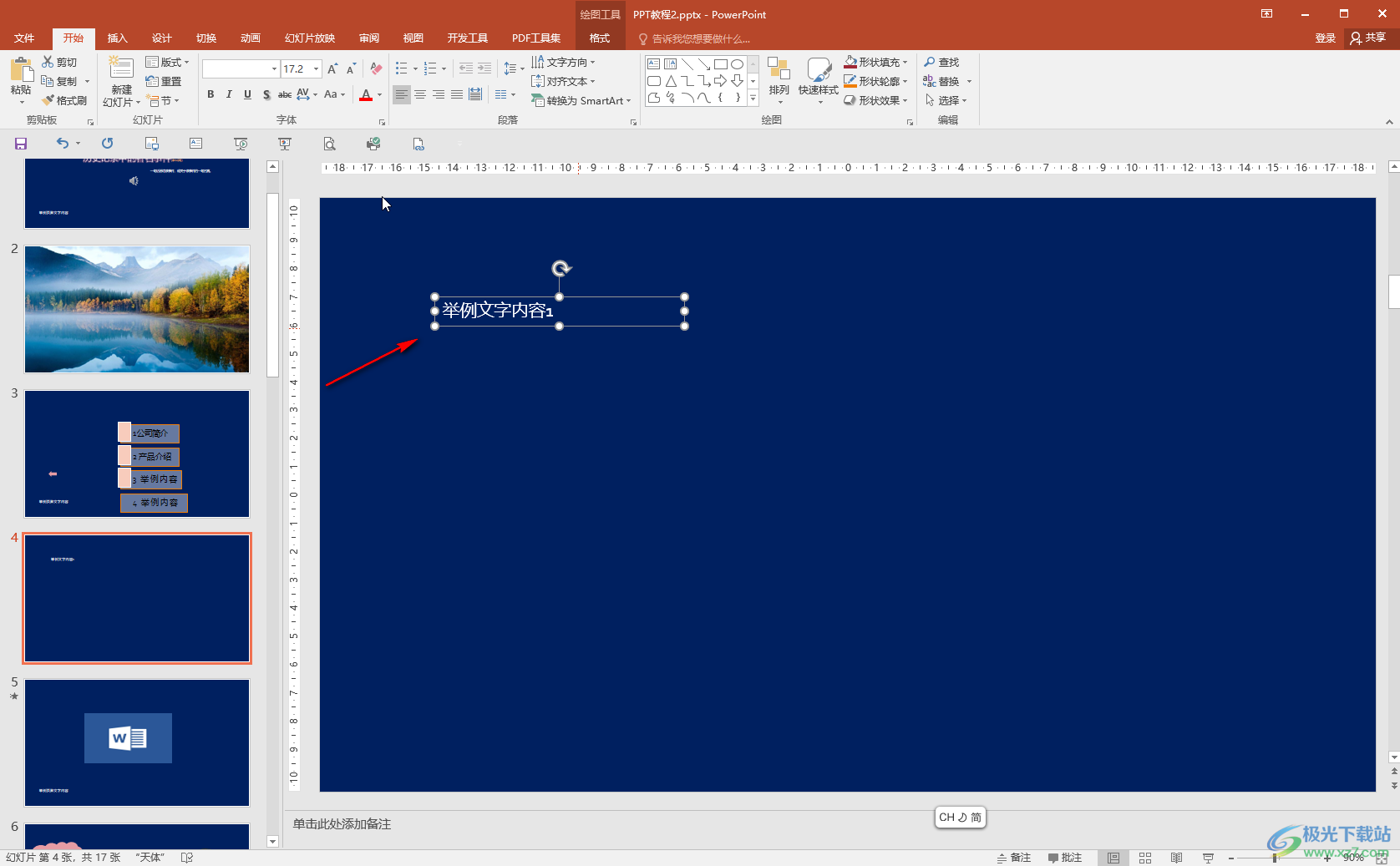The image size is (1400, 866).
Task: Click the Paste clipboard icon
Action: pyautogui.click(x=21, y=70)
